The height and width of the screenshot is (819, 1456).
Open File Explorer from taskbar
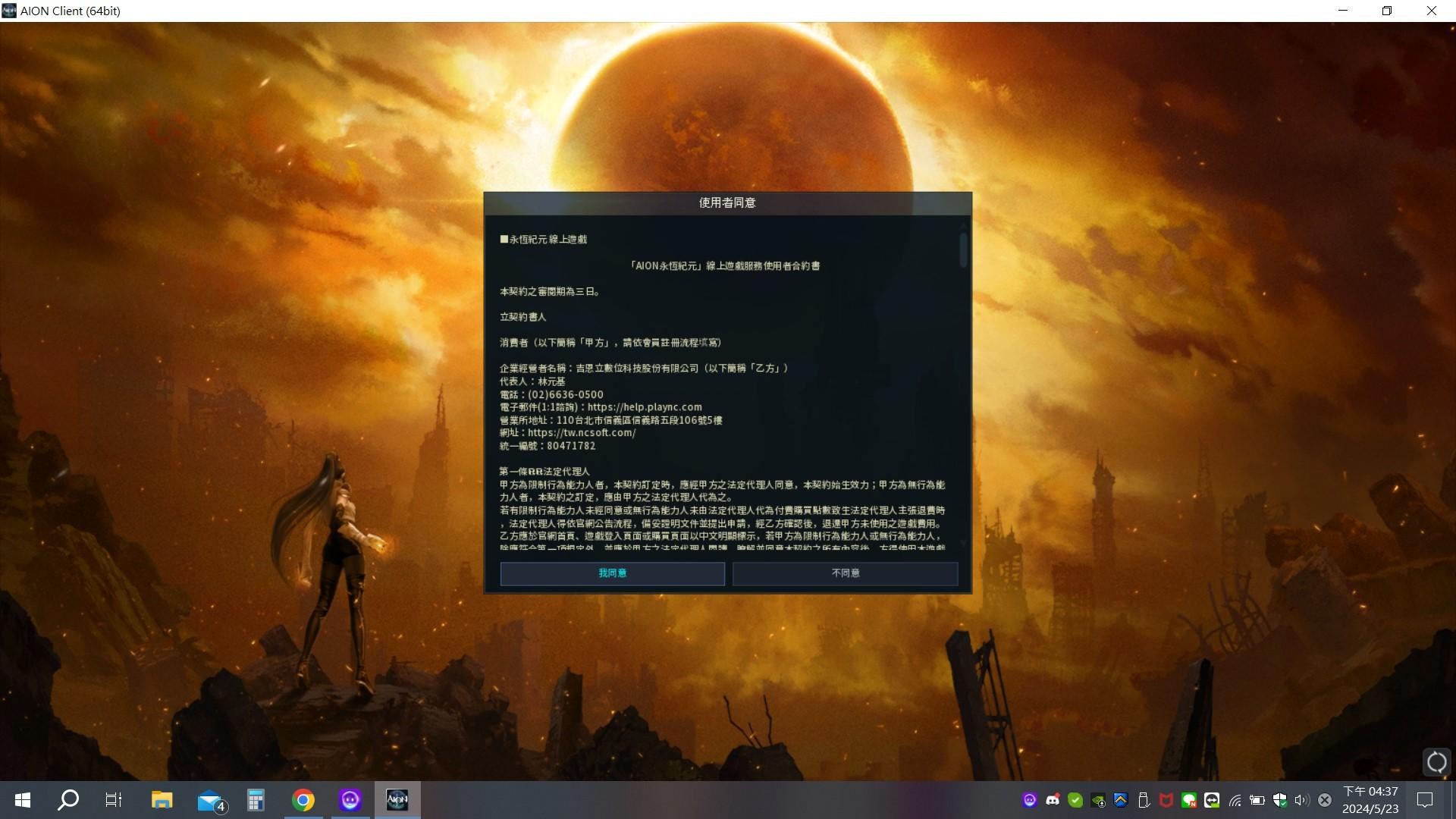coord(162,800)
